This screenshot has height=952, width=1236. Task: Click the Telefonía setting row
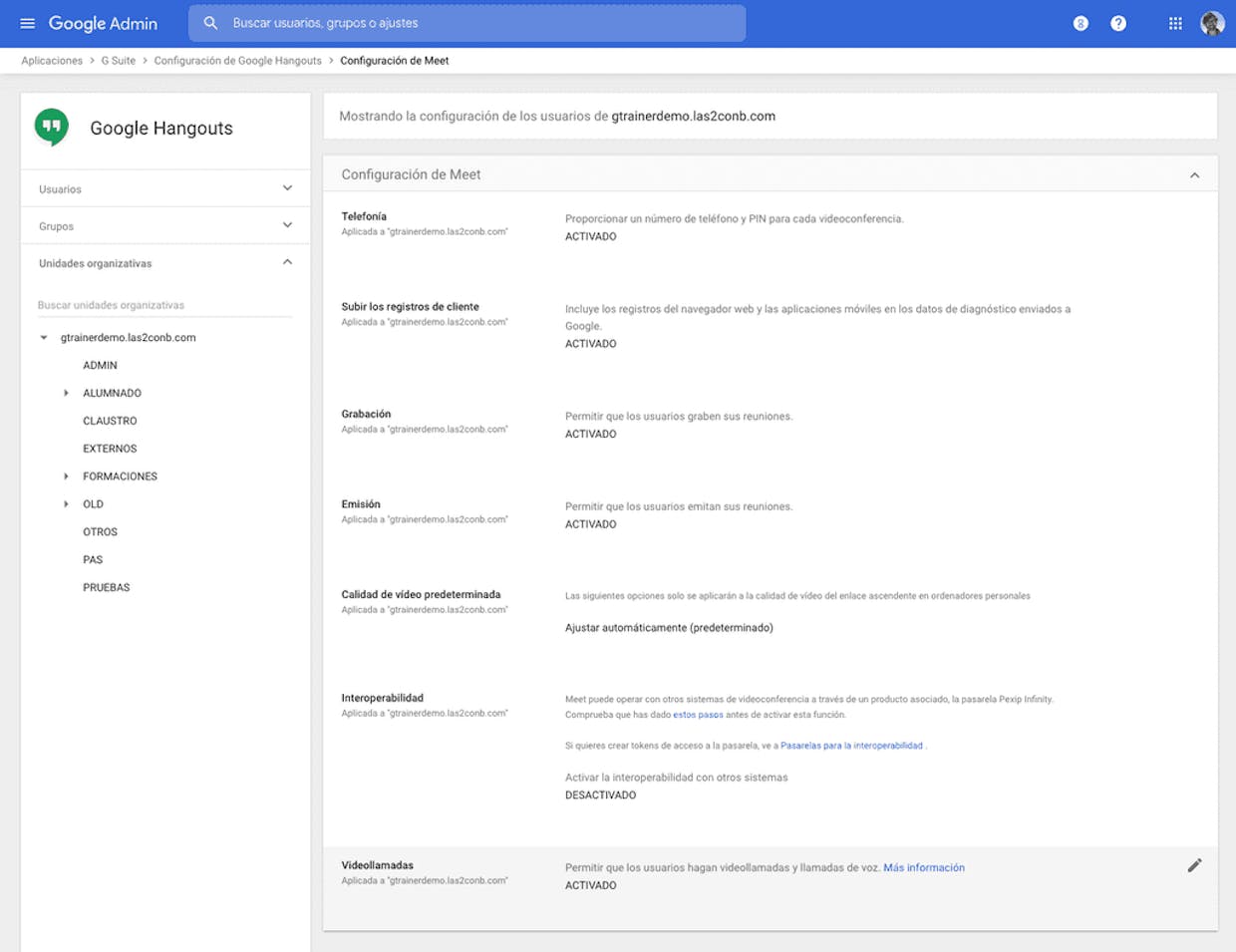click(x=770, y=226)
